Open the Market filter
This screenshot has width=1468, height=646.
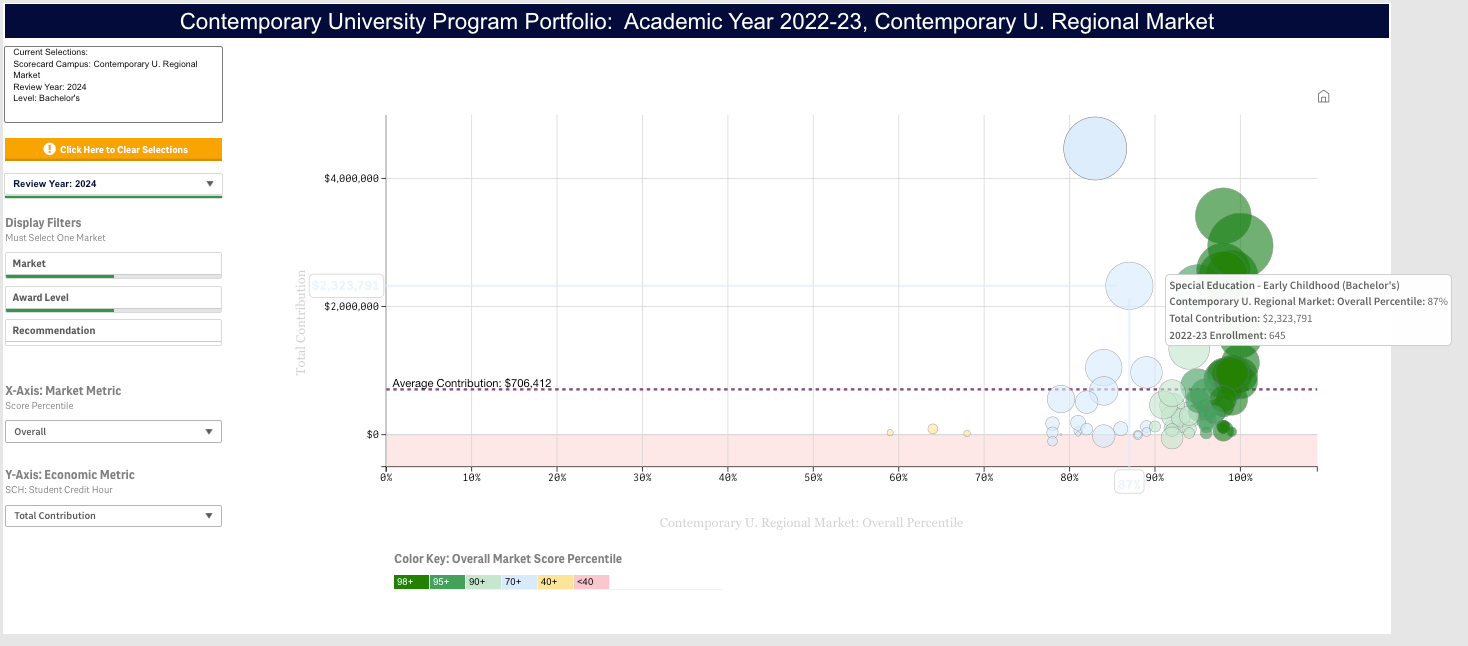(113, 264)
